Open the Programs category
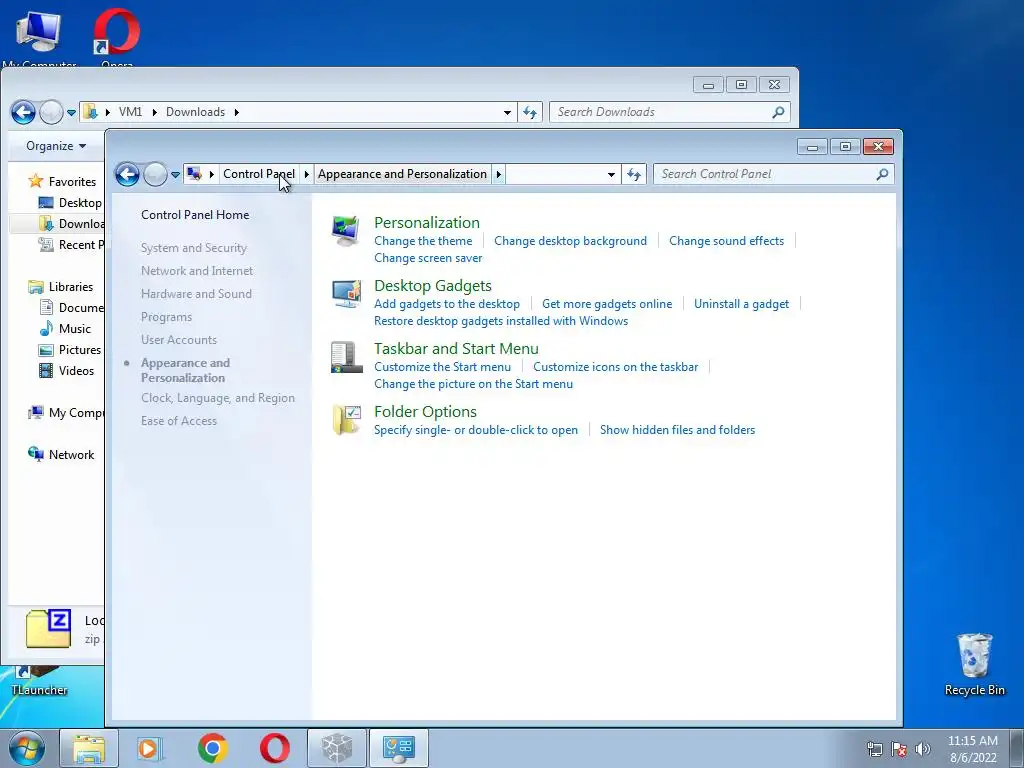Screen dimensions: 1024x768 pyautogui.click(x=167, y=317)
